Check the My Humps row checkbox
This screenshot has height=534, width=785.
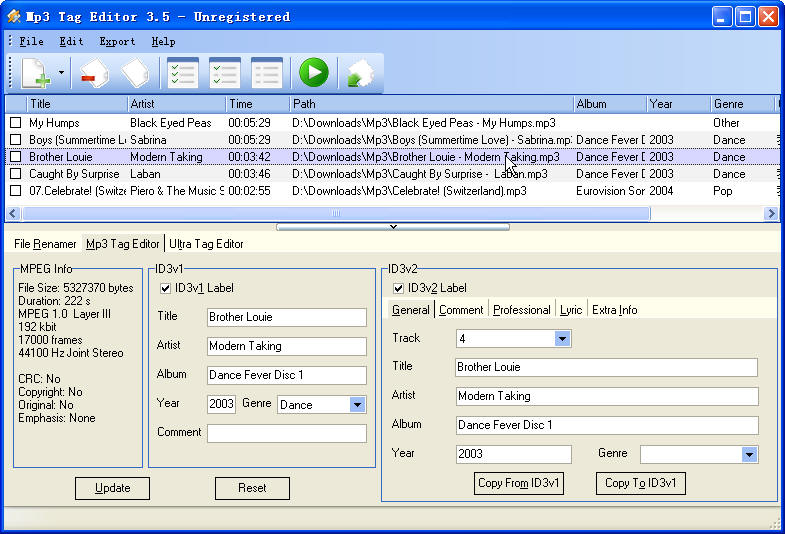16,123
